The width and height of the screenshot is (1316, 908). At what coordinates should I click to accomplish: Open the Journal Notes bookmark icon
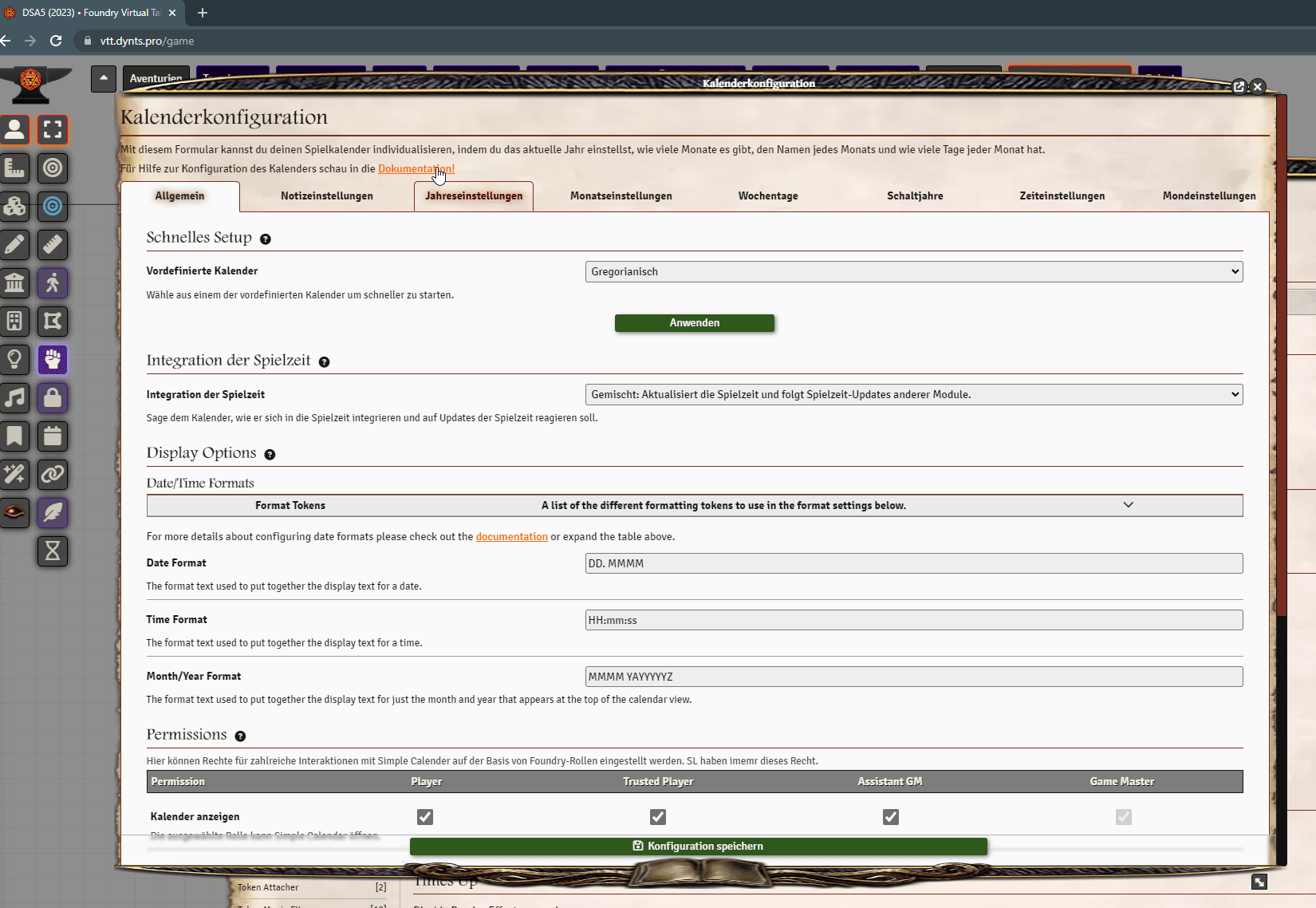click(14, 436)
